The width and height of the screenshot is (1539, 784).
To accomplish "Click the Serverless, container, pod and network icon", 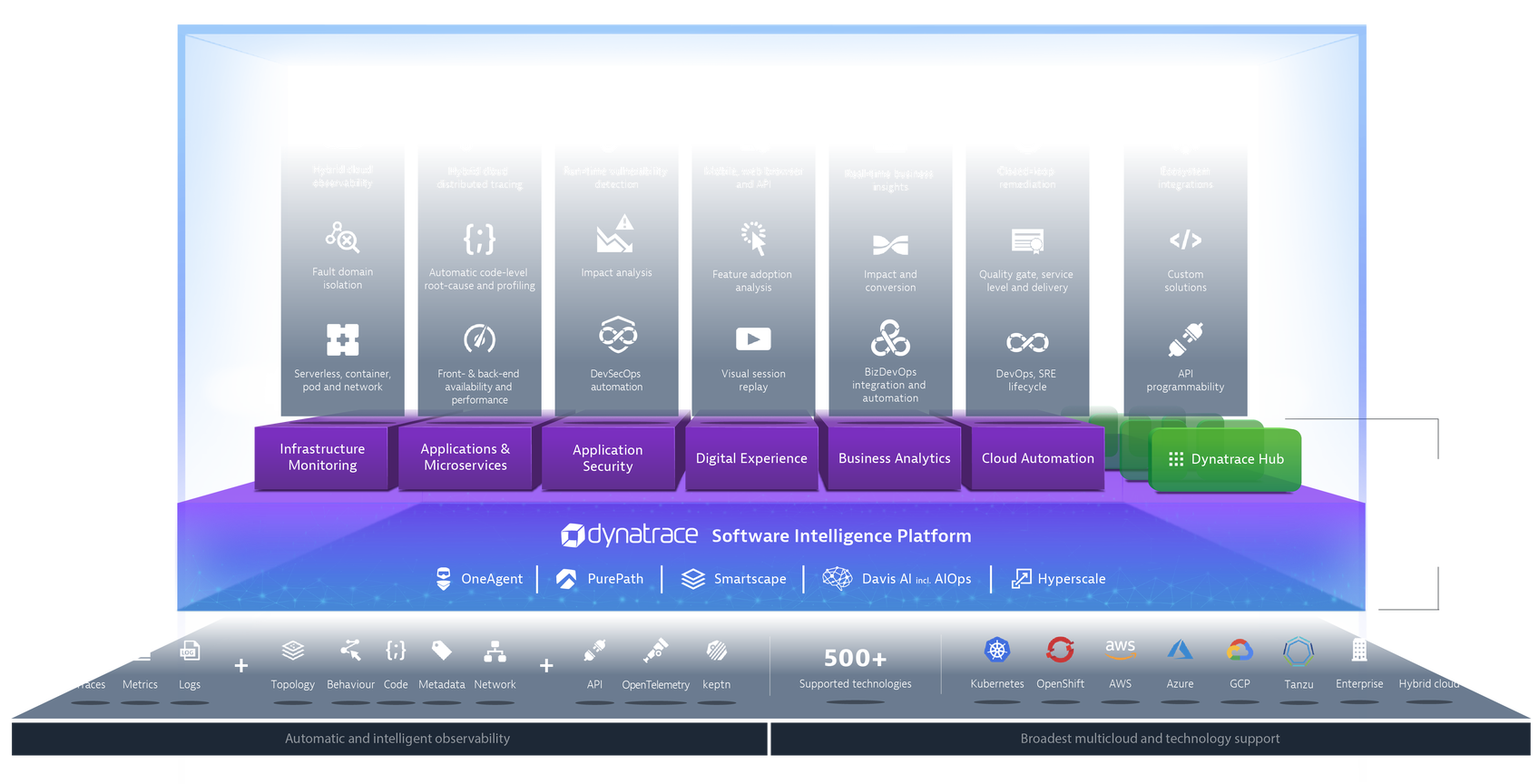I will [x=343, y=339].
